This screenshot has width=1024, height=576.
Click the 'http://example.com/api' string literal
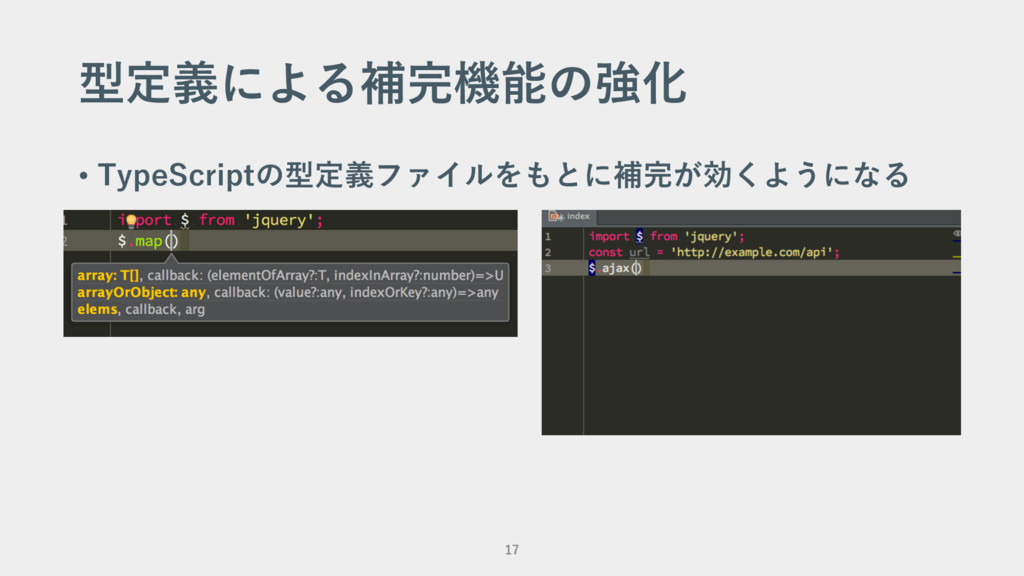[x=752, y=252]
